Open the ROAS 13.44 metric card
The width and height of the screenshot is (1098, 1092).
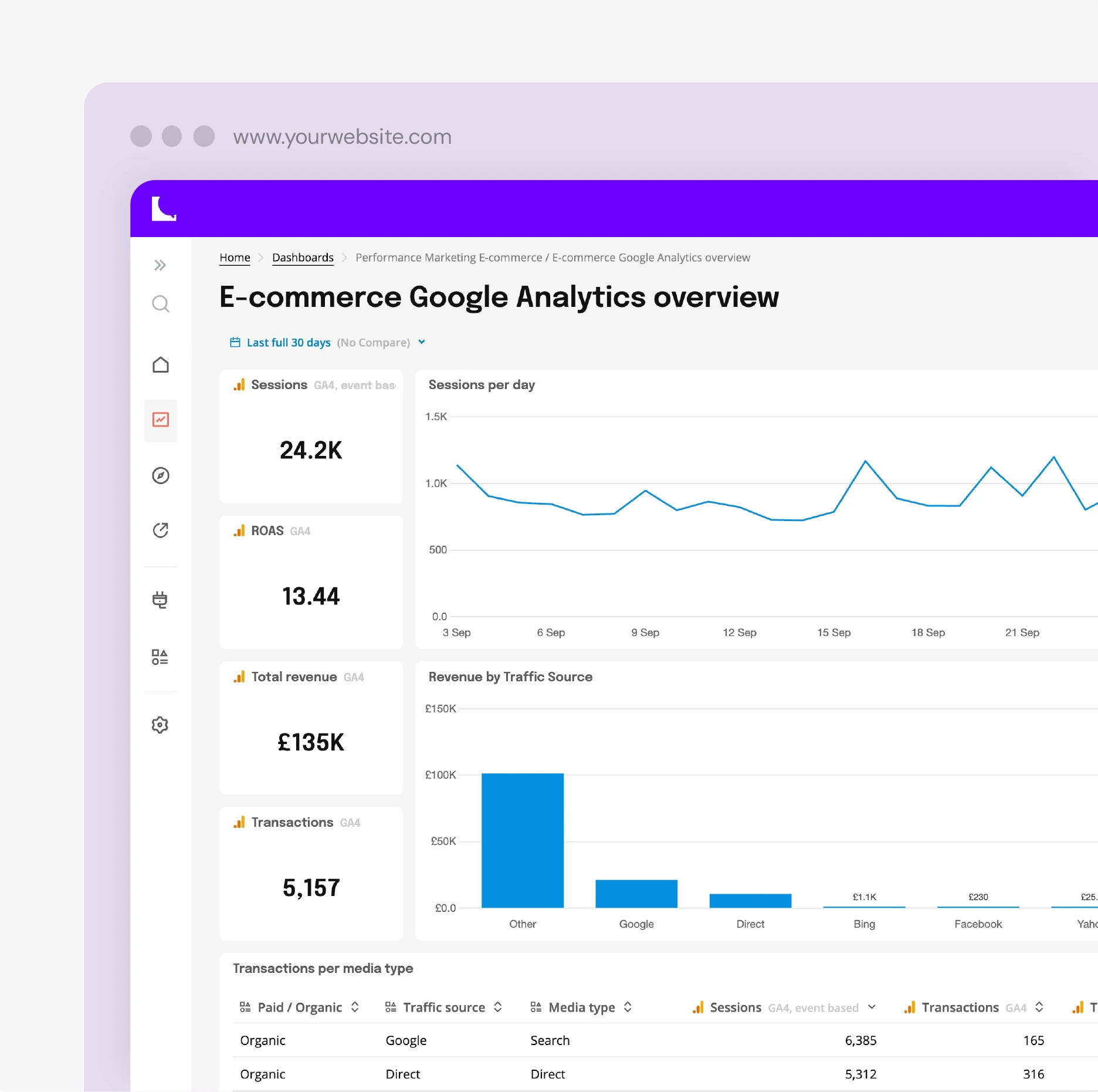311,582
